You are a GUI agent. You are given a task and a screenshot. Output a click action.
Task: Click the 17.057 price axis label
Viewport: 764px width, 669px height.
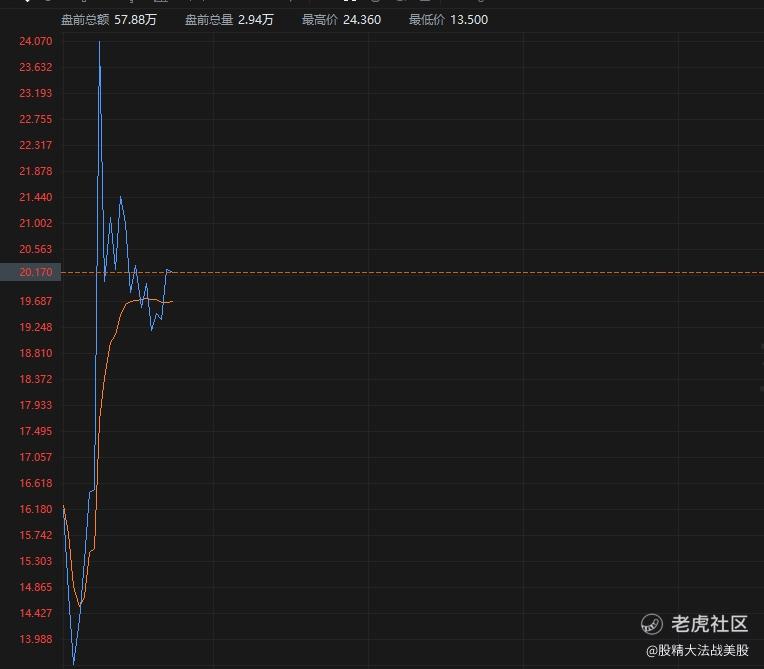36,457
